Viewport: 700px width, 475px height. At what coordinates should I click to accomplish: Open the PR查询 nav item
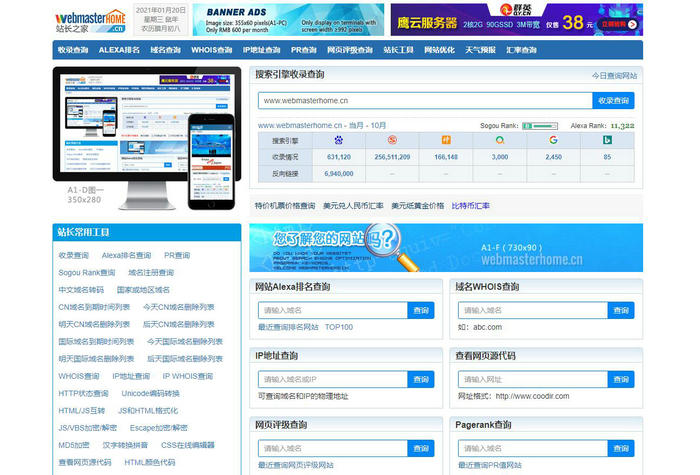tap(304, 50)
